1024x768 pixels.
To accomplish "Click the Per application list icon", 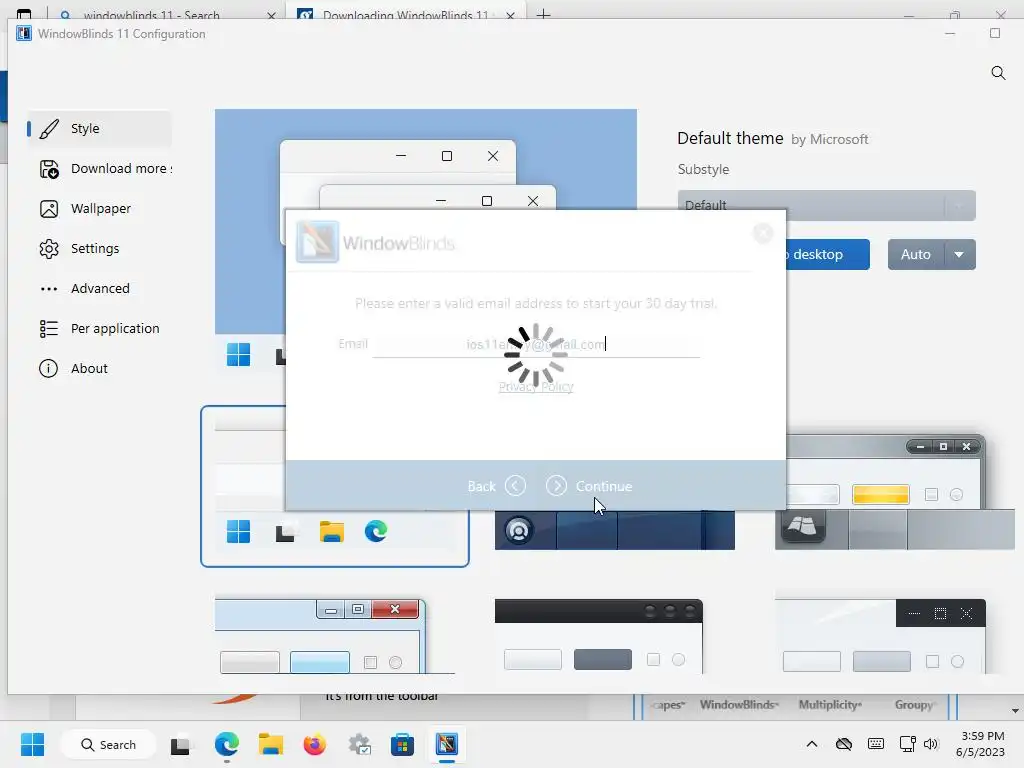I will tap(49, 328).
